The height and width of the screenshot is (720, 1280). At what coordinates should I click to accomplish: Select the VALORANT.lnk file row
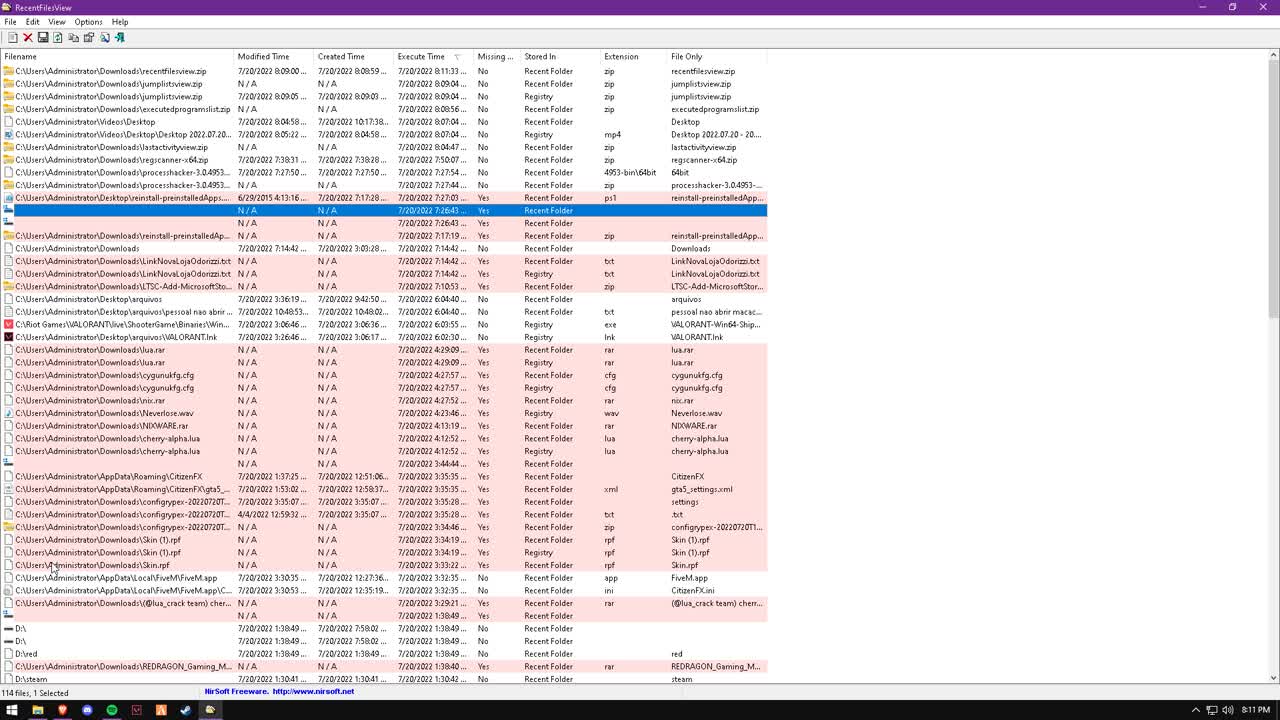[116, 337]
